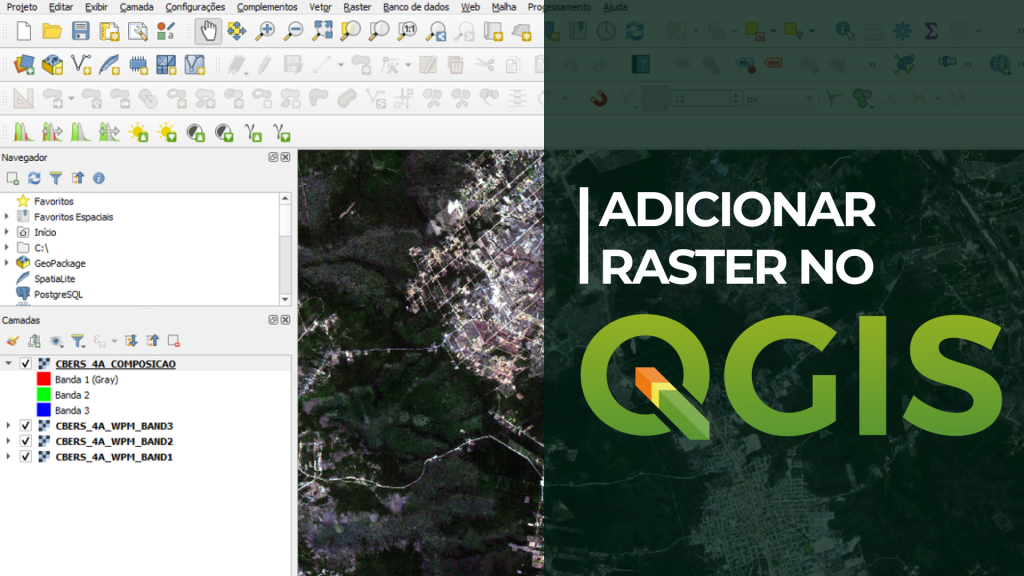Image resolution: width=1024 pixels, height=576 pixels.
Task: Click the Zoom Full extent icon
Action: (322, 31)
